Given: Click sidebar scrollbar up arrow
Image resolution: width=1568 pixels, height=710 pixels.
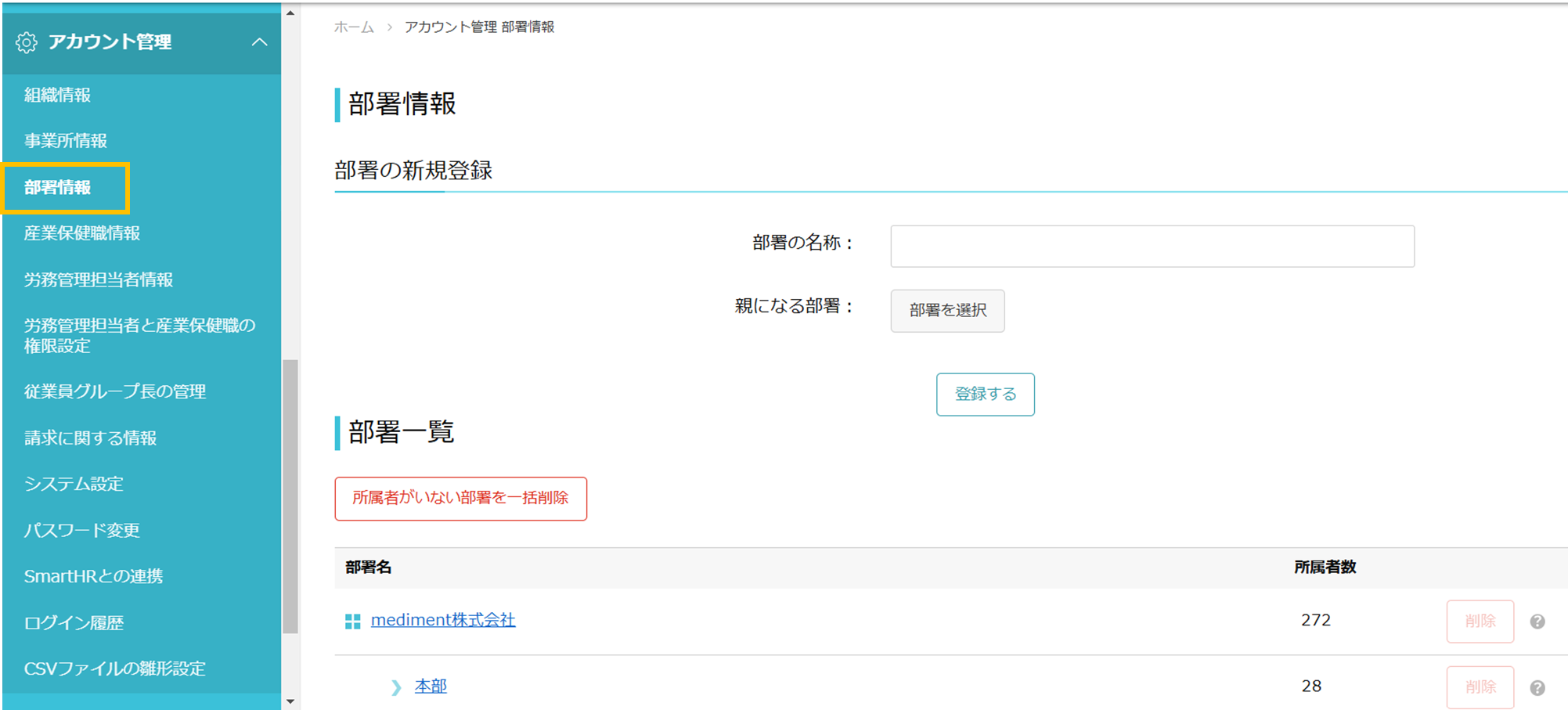Looking at the screenshot, I should coord(290,13).
